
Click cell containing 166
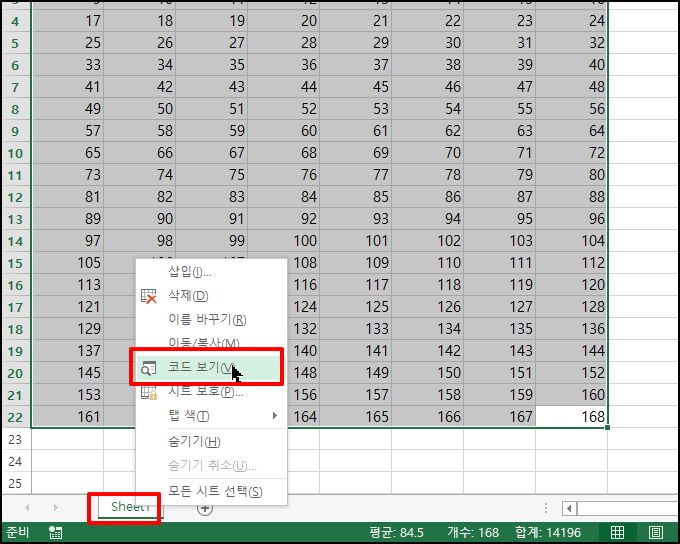tap(427, 417)
